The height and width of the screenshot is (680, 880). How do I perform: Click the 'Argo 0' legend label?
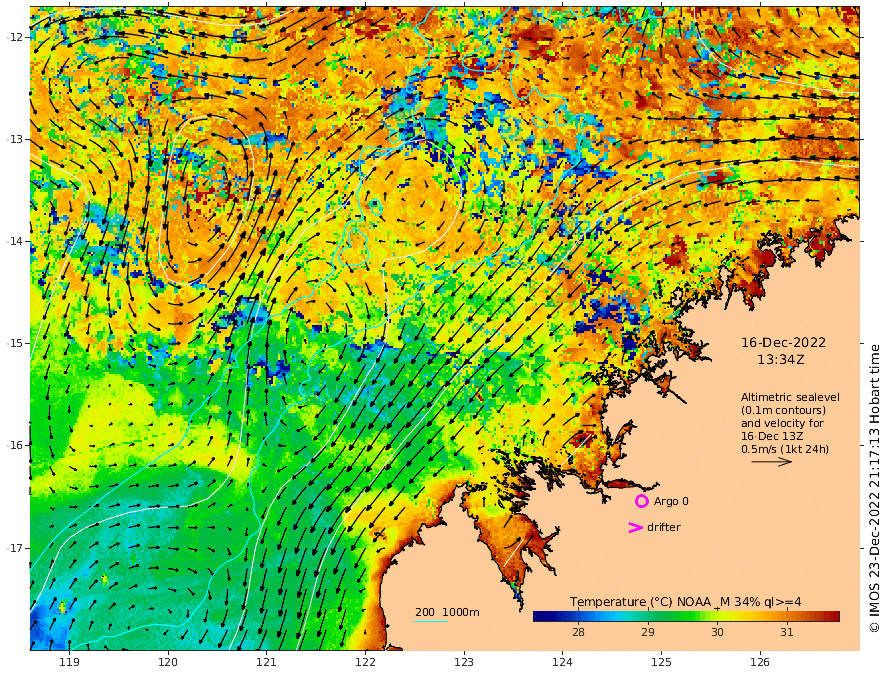[x=671, y=501]
